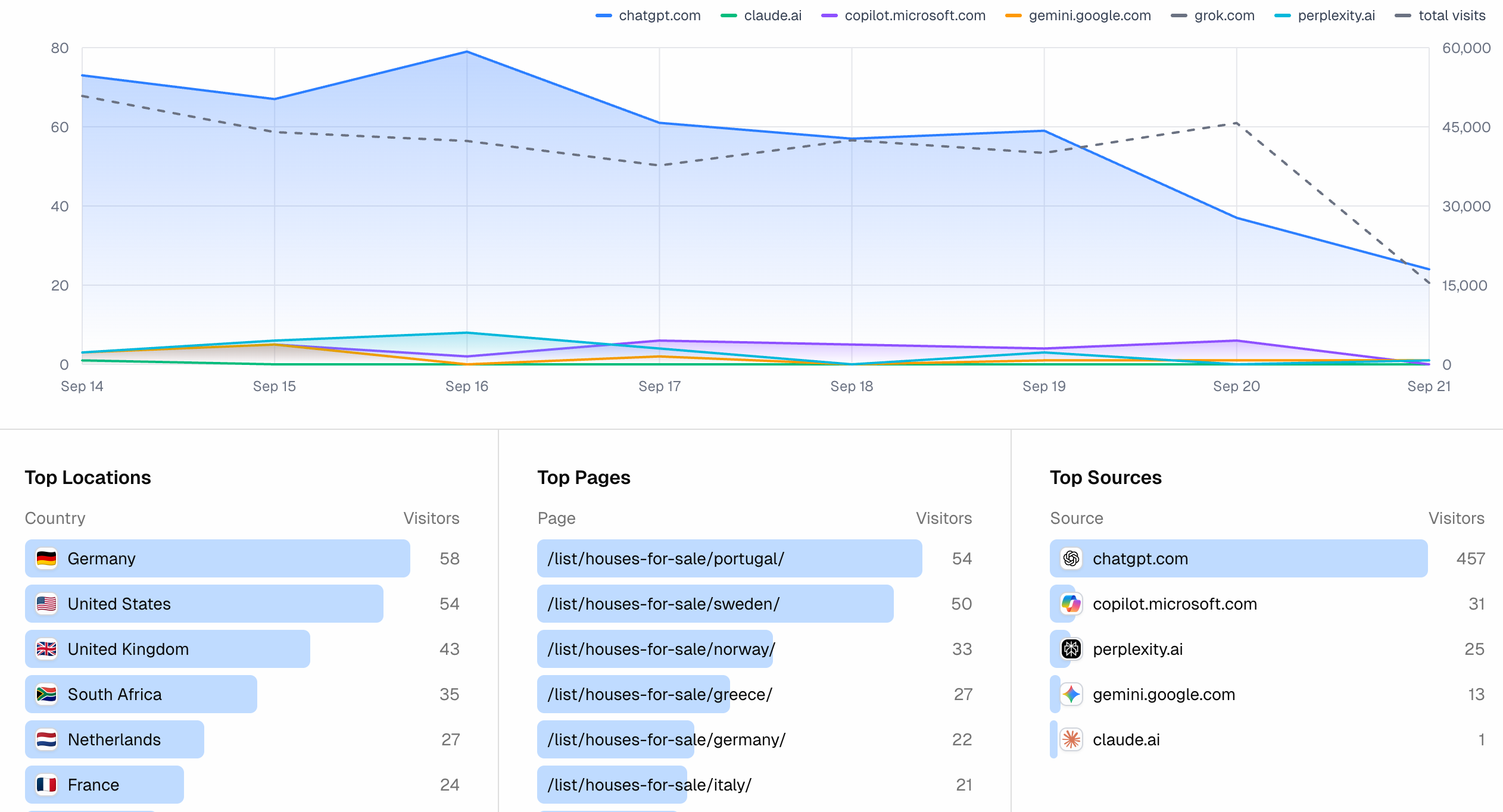Click the United Kingdom flag icon
Screen dimensions: 1503x812
coord(46,649)
